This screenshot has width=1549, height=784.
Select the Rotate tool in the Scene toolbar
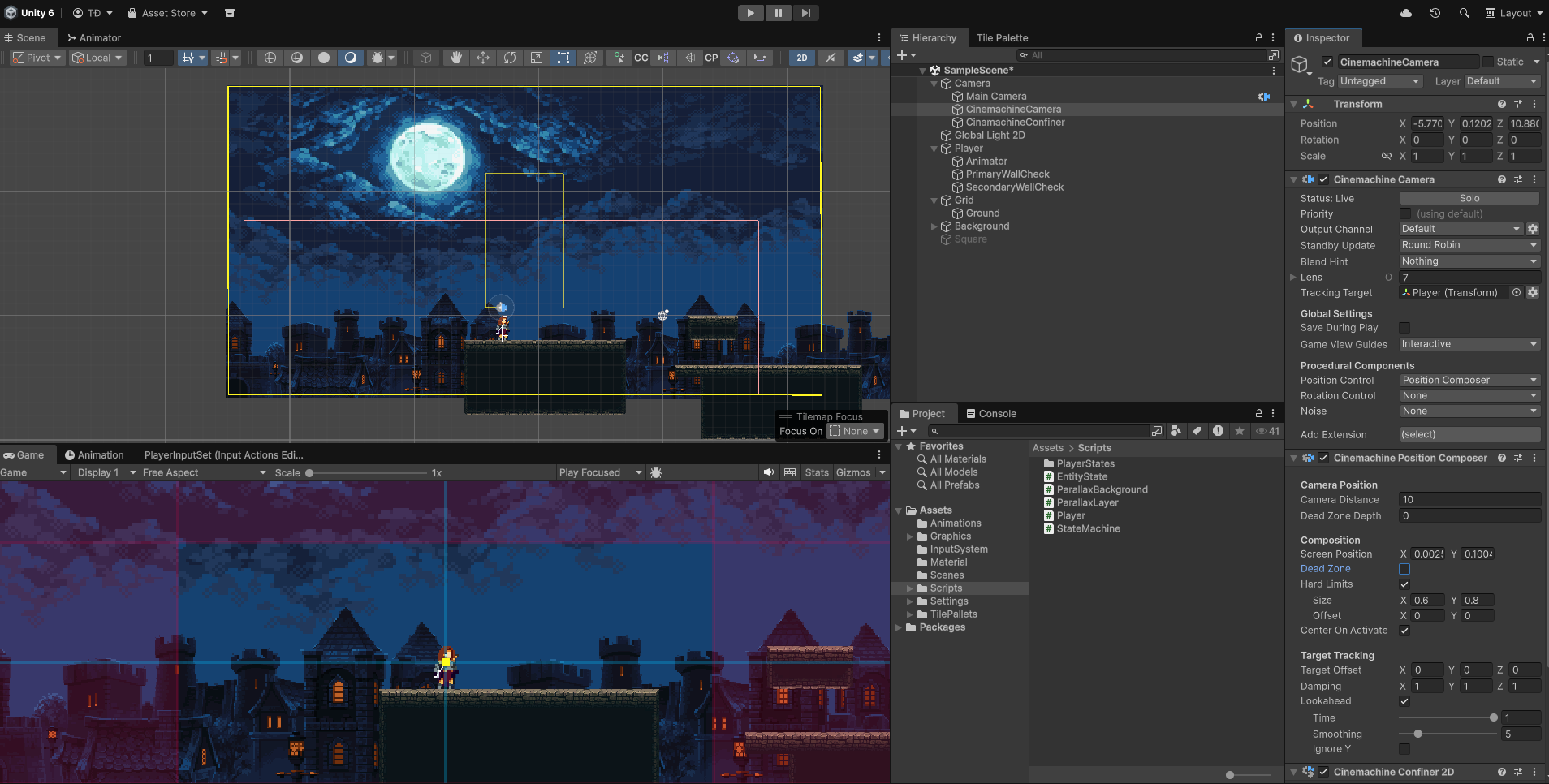click(x=510, y=58)
